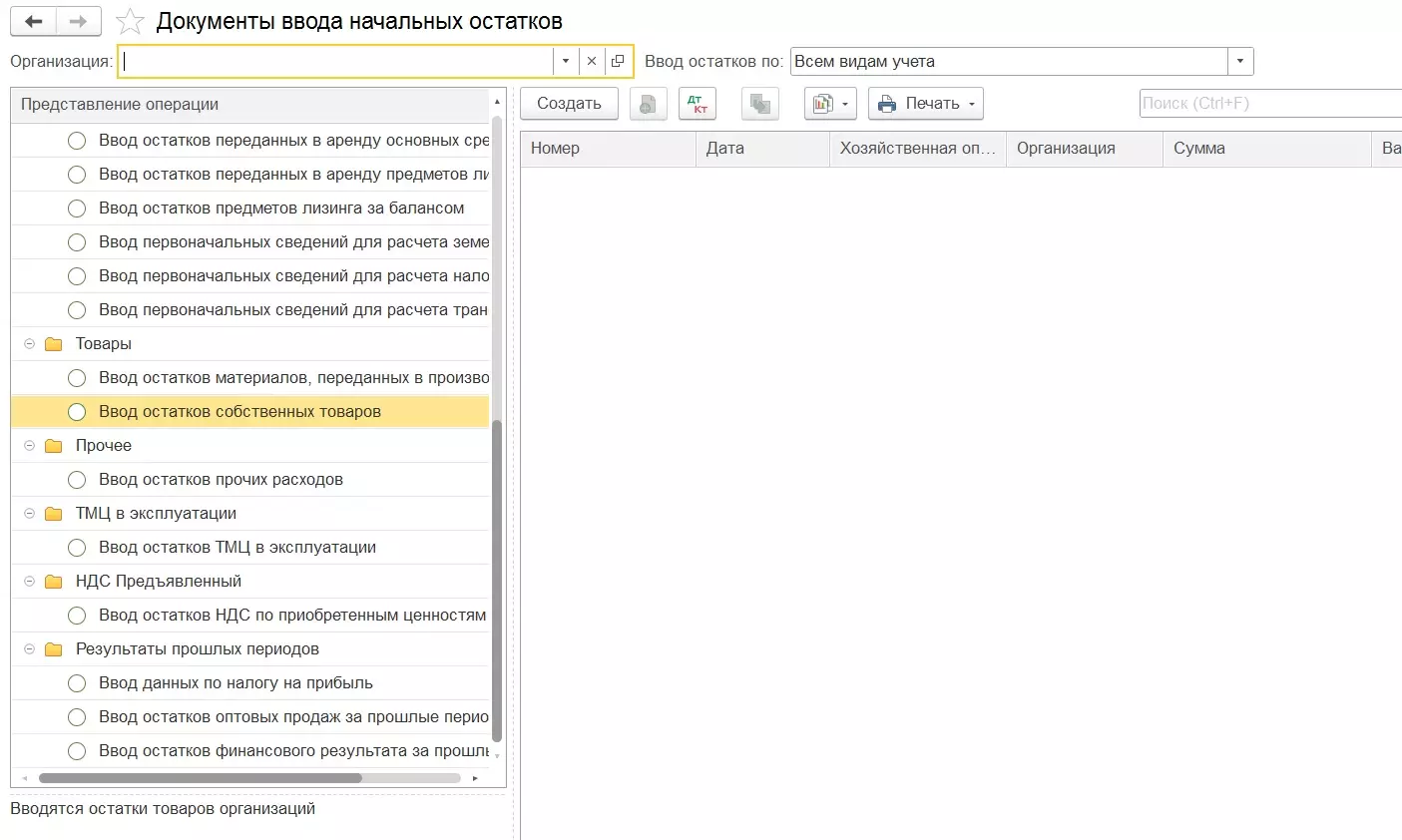Select Ввод первоначальных сведений для расчета тран… row

pyautogui.click(x=250, y=310)
